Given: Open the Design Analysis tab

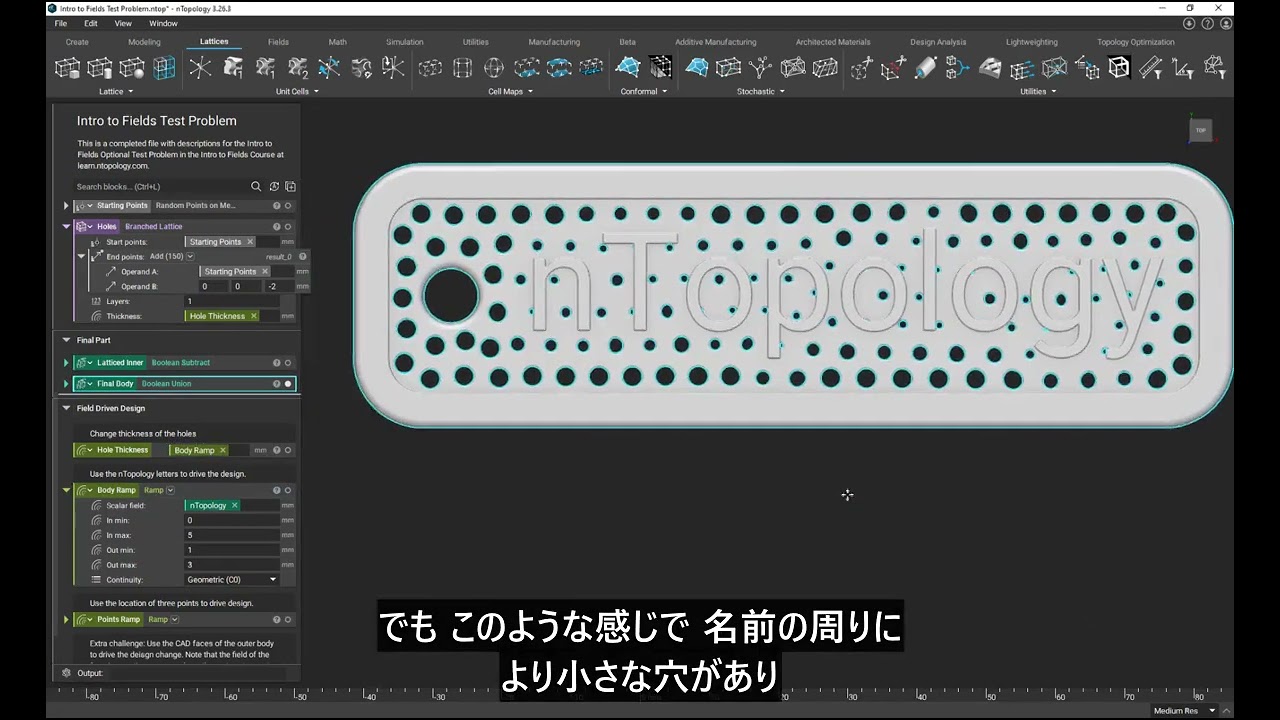Looking at the screenshot, I should click(x=938, y=42).
